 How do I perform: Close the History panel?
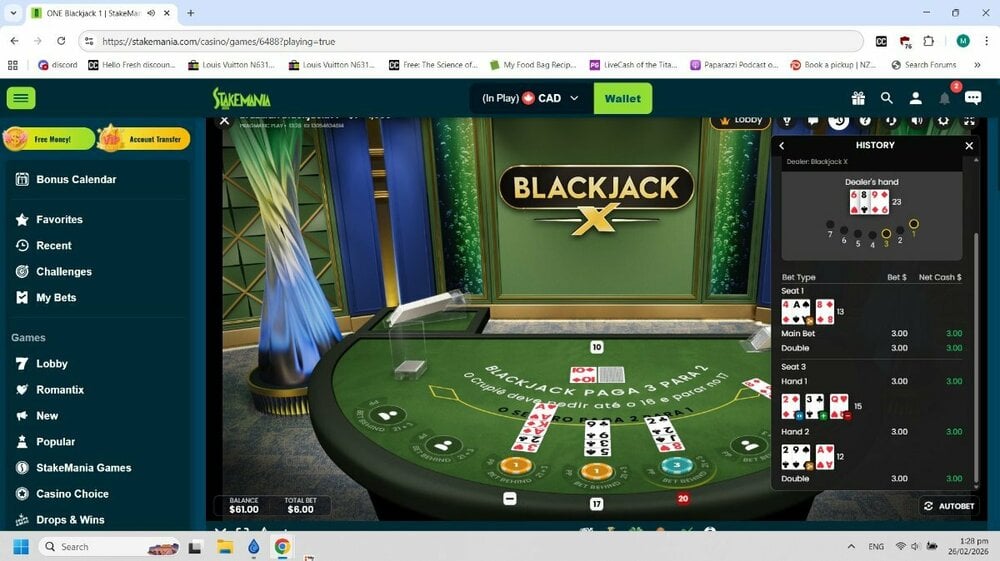[968, 146]
